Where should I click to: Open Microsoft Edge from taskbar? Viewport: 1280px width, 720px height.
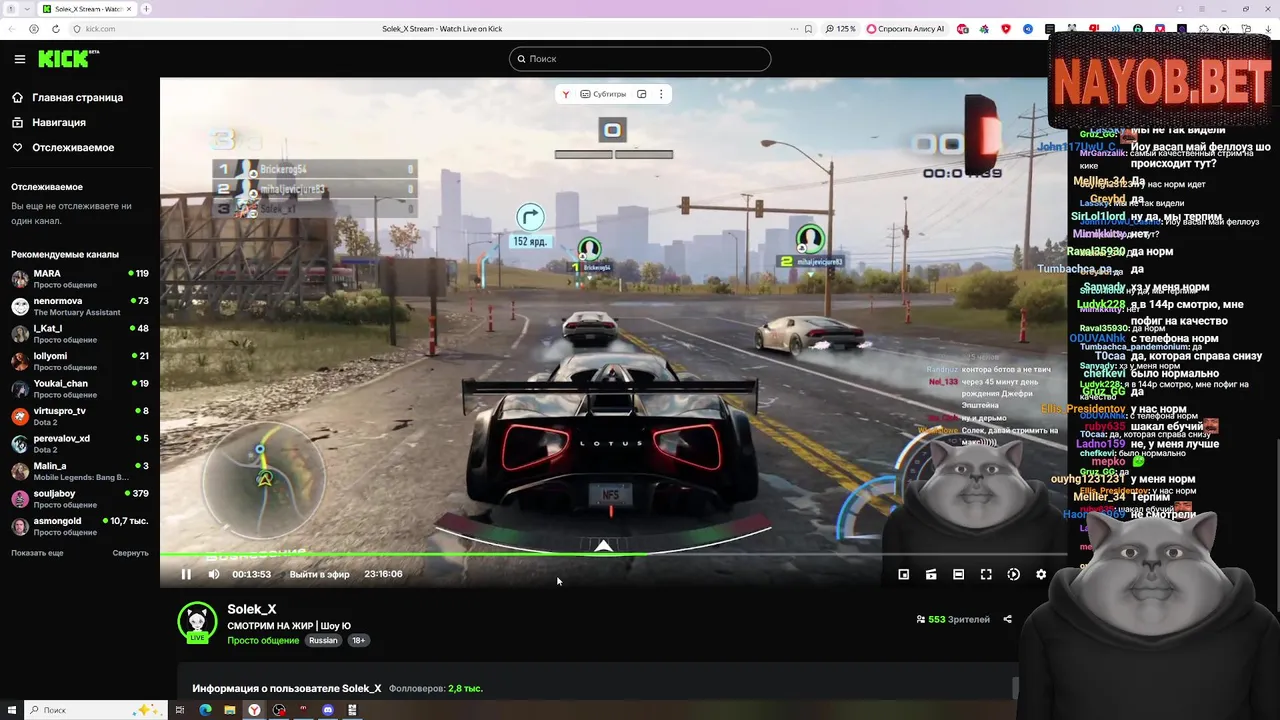pyautogui.click(x=205, y=710)
